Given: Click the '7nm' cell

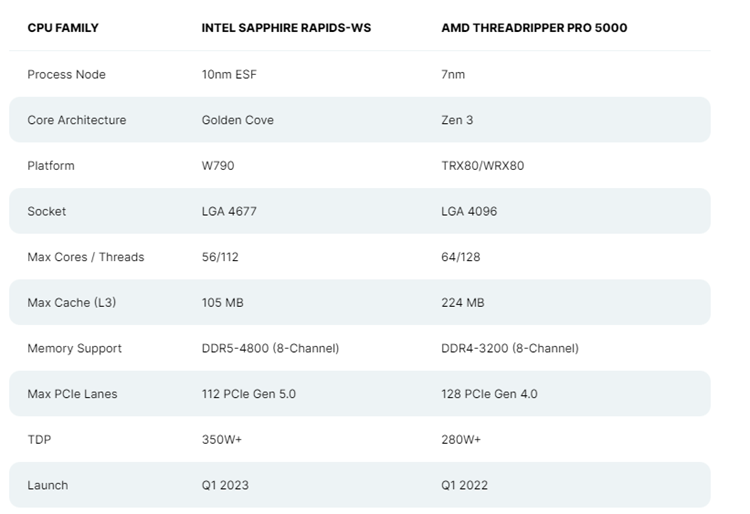Looking at the screenshot, I should tap(453, 74).
